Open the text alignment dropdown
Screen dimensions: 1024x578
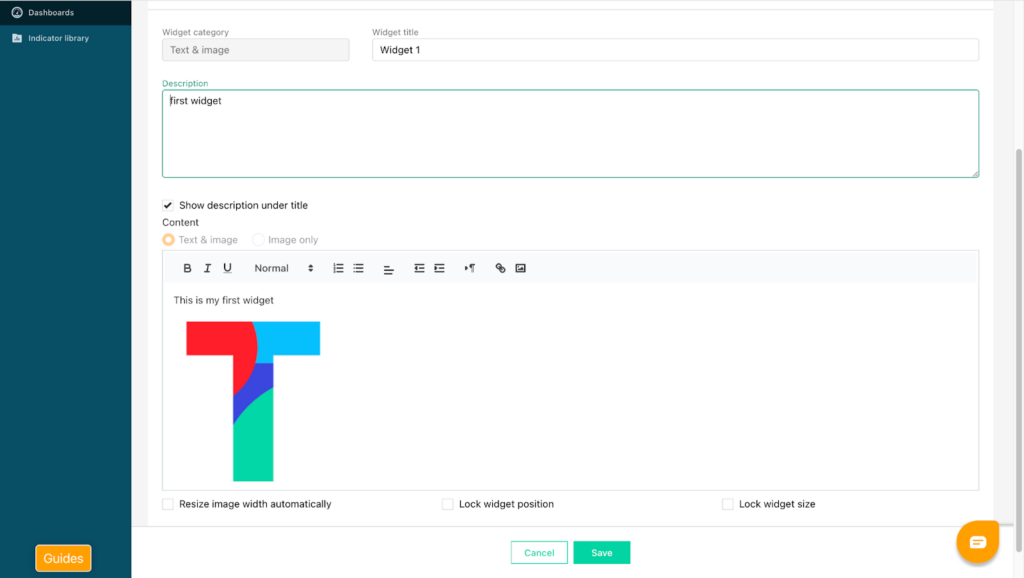tap(389, 269)
